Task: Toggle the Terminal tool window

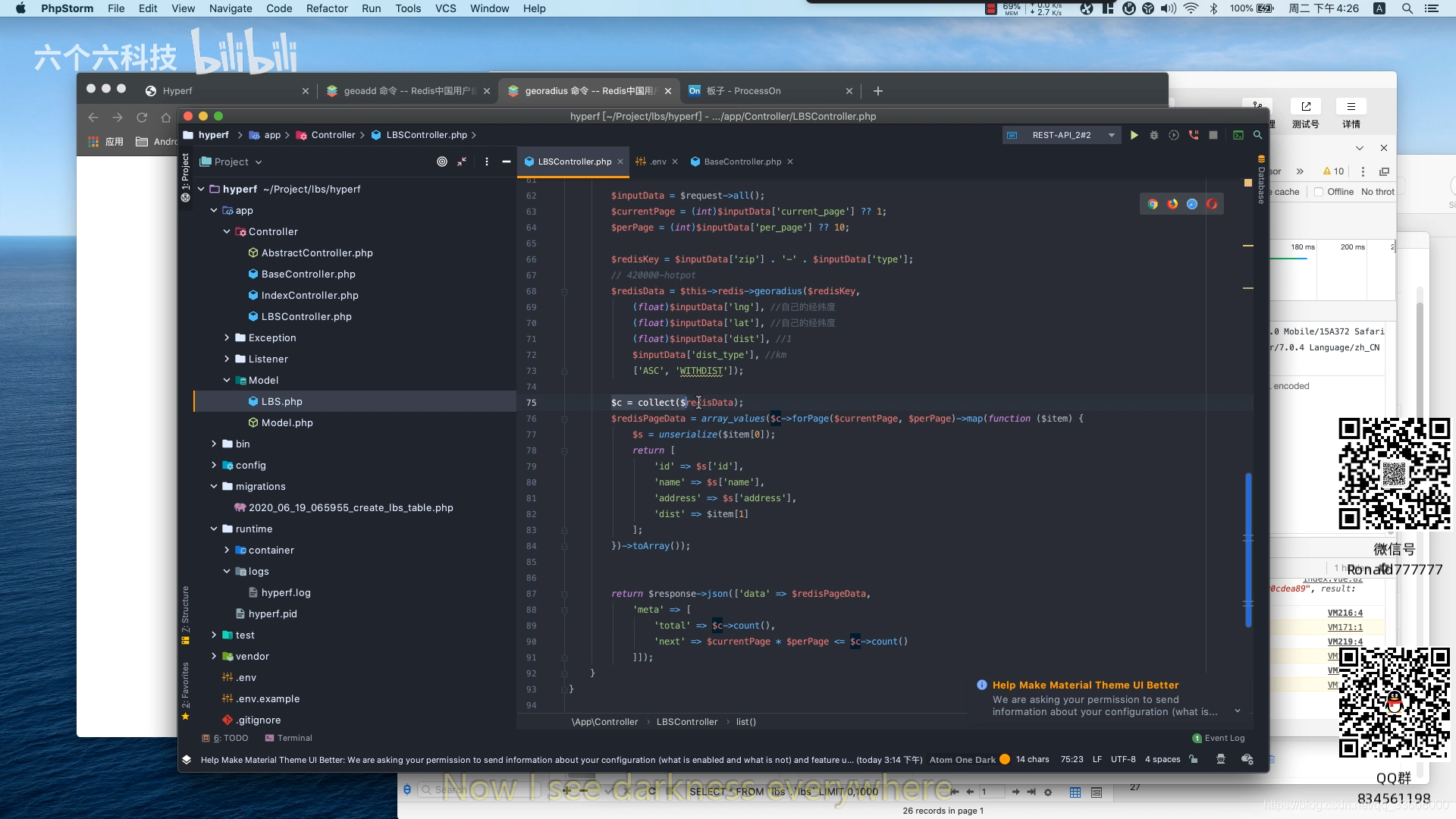Action: [x=288, y=738]
